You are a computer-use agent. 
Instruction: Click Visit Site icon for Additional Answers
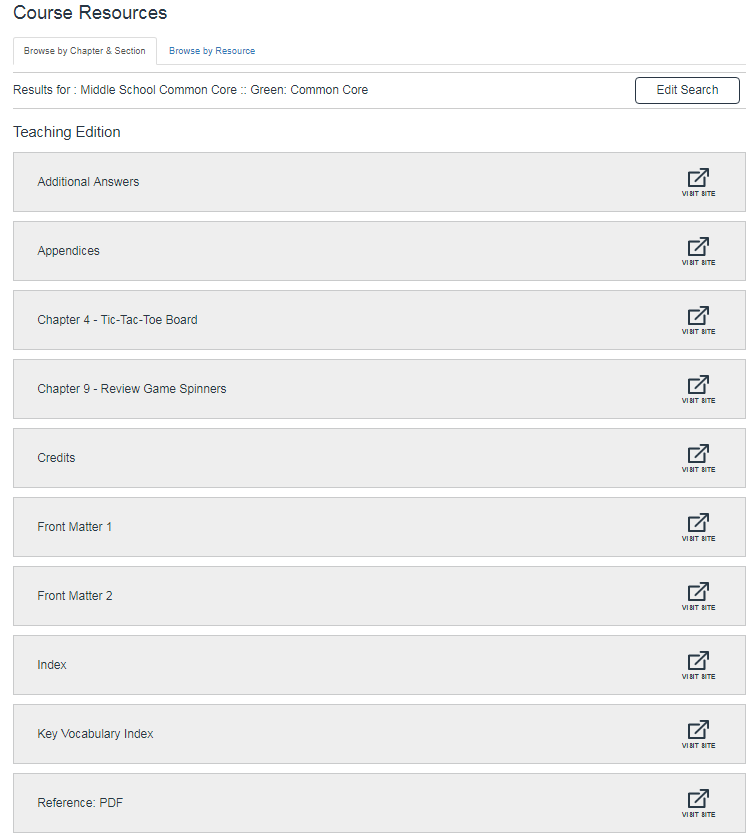(x=698, y=181)
